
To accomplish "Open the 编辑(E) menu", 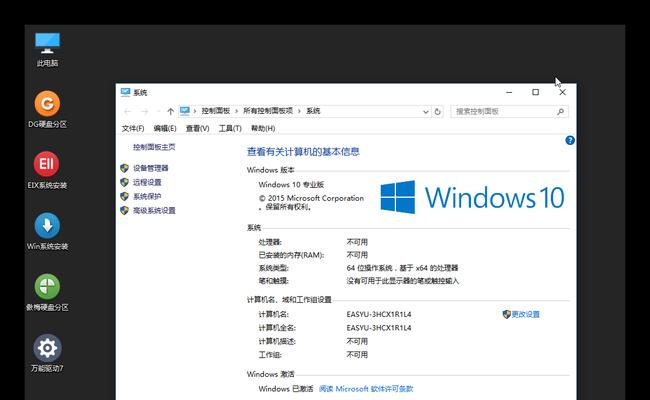I will (165, 128).
